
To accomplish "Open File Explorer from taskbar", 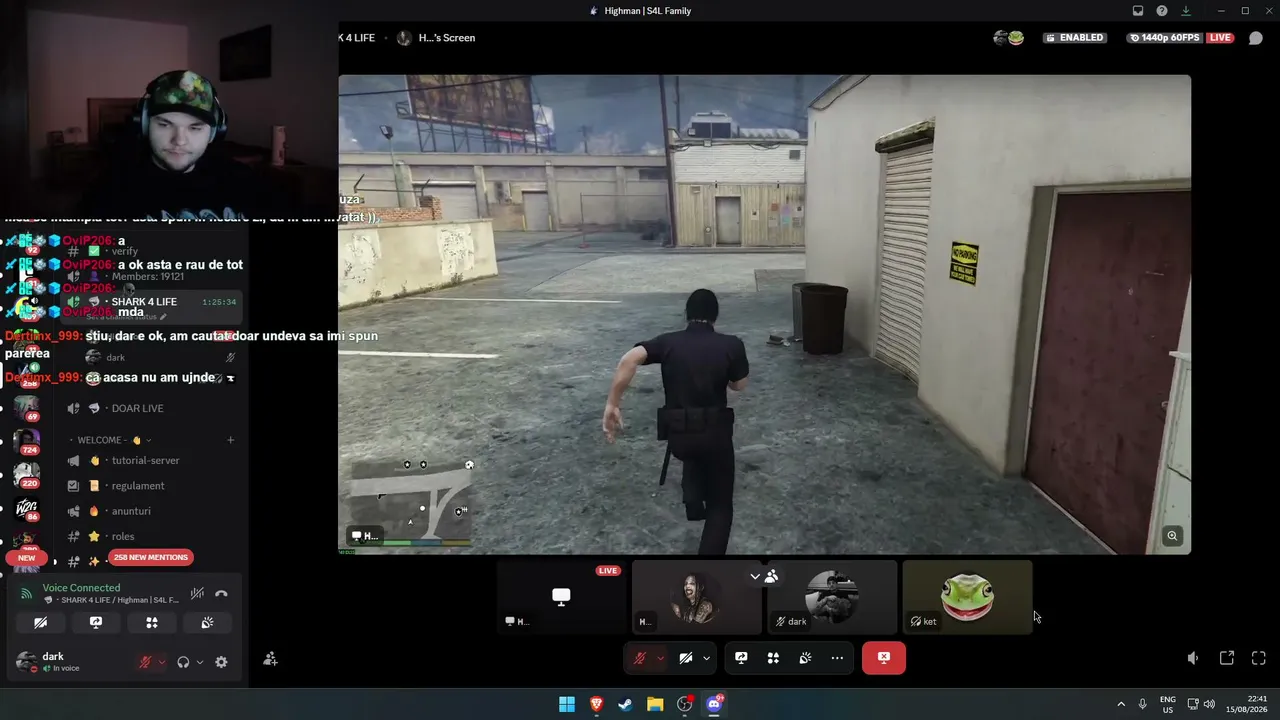I will (x=655, y=704).
